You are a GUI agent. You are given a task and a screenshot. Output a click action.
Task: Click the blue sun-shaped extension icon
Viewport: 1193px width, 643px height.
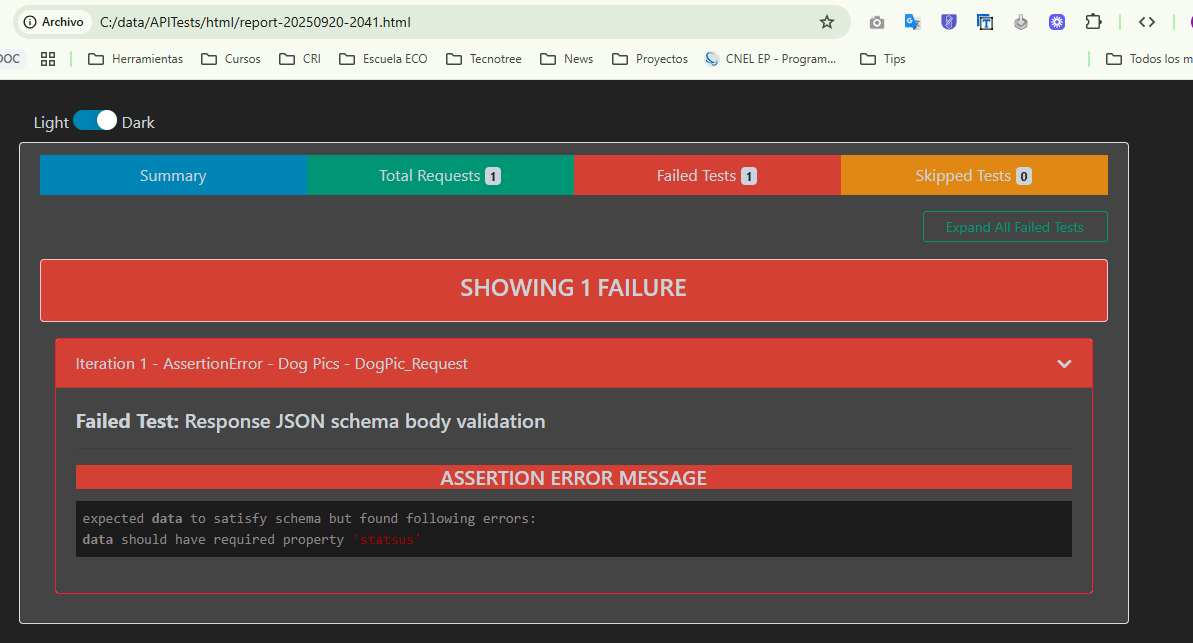click(x=1057, y=22)
